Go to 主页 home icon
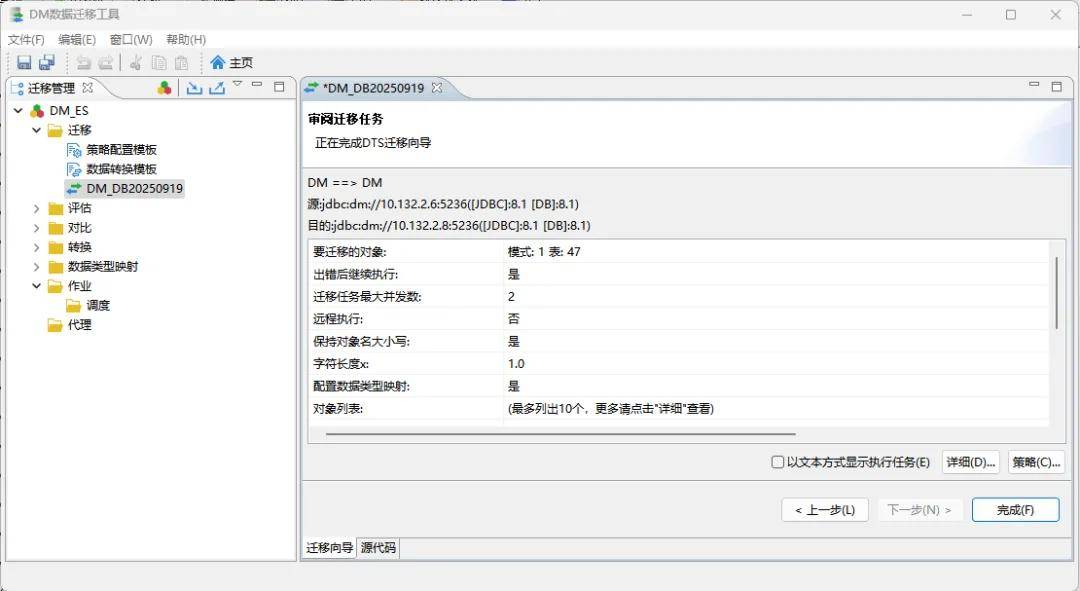 coord(218,63)
